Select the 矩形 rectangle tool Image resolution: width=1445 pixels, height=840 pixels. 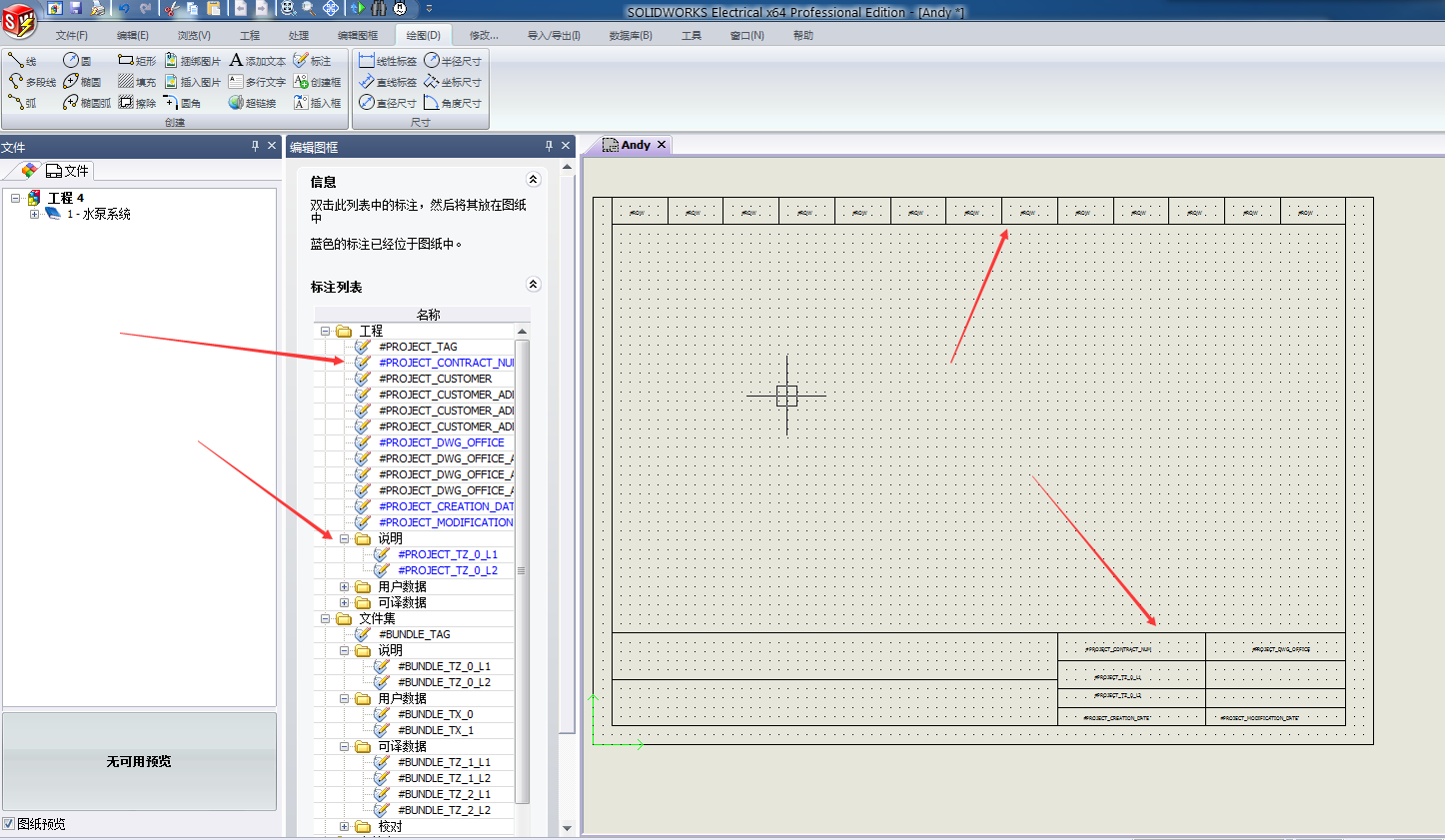(137, 61)
